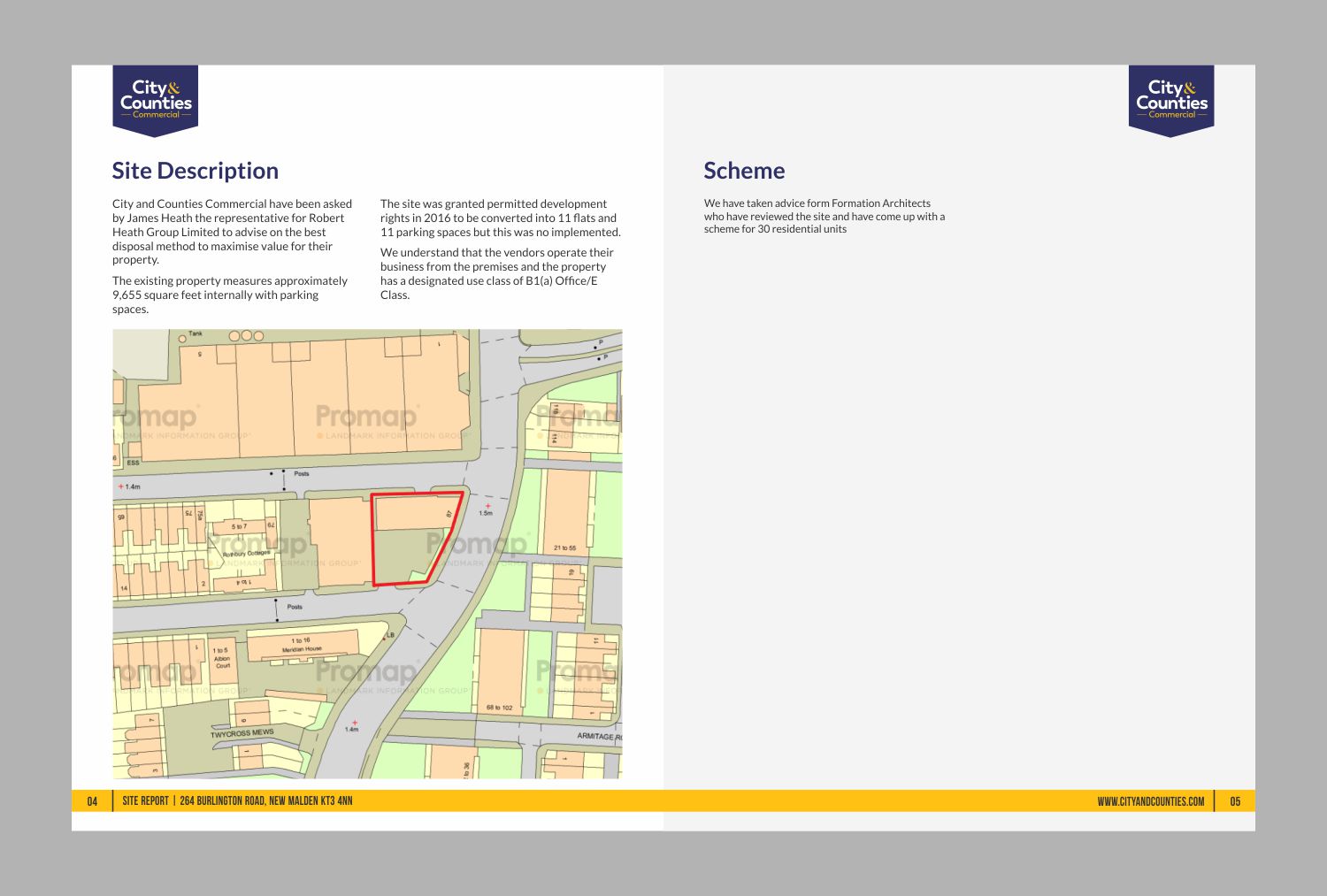
Task: Click the 'ESS' label on the map
Action: tap(133, 463)
